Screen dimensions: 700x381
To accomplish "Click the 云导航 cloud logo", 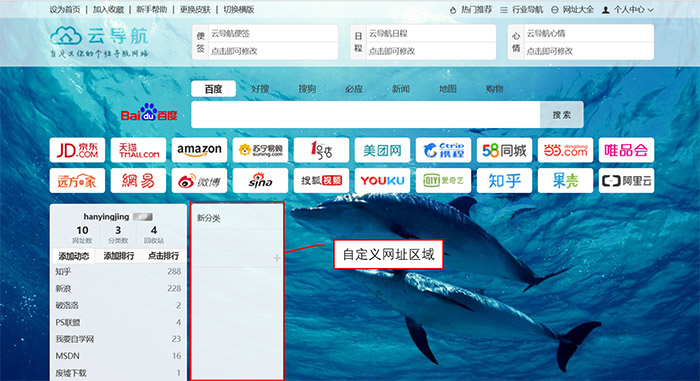I will (x=66, y=36).
